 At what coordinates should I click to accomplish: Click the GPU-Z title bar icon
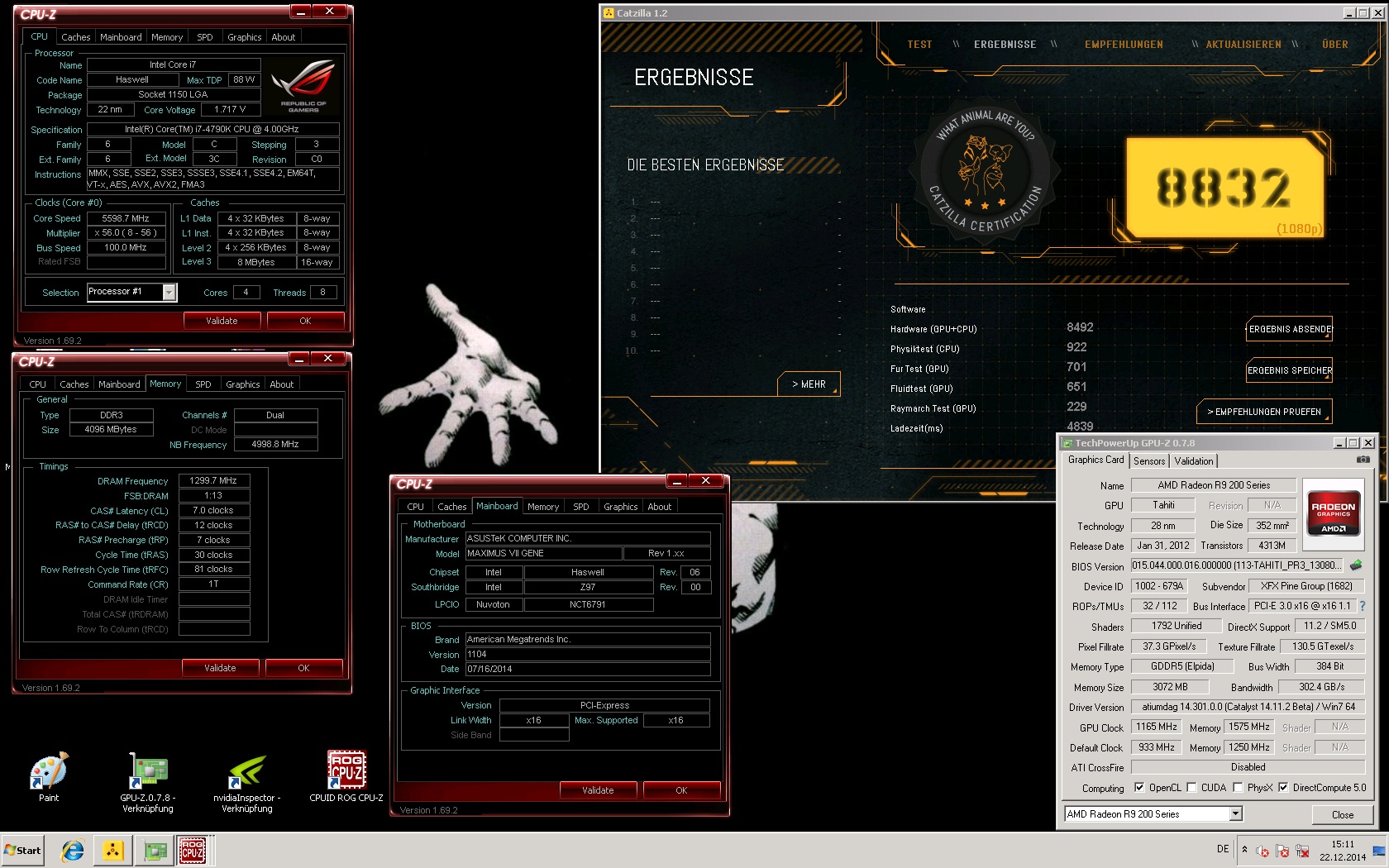(x=1067, y=443)
